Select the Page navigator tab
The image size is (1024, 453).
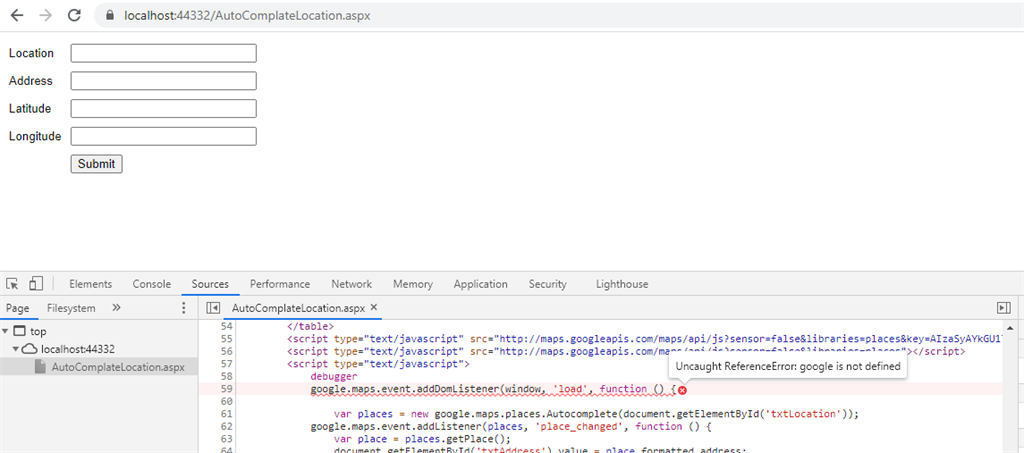pyautogui.click(x=17, y=307)
